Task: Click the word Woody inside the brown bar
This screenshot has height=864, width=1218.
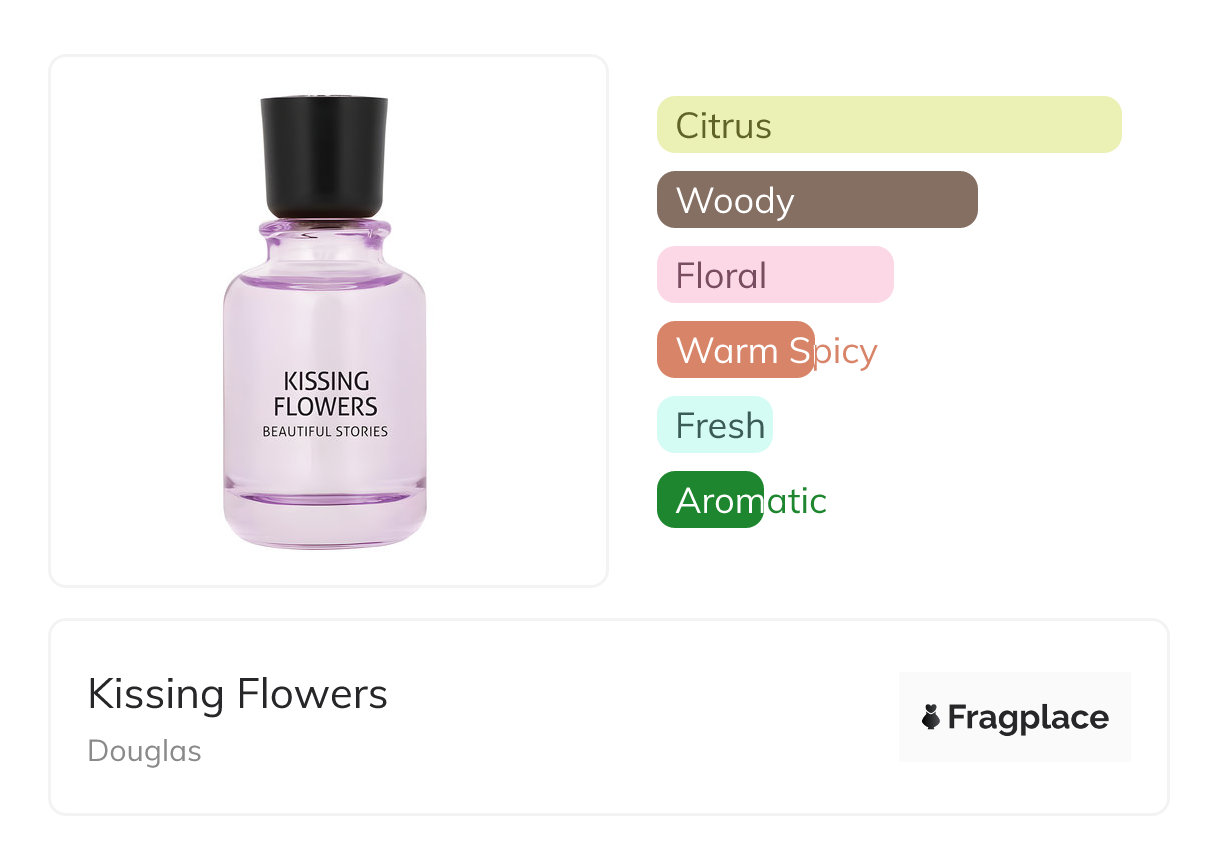Action: 735,201
